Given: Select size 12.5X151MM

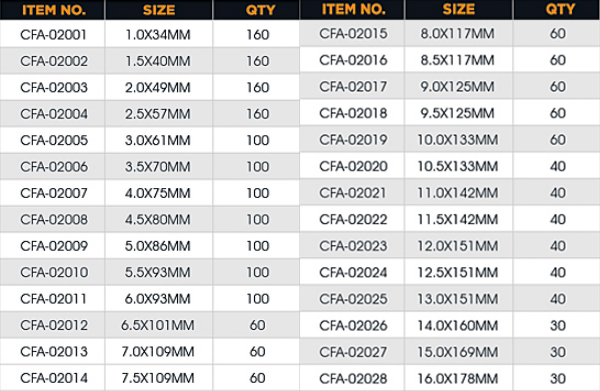Looking at the screenshot, I should click(x=458, y=272).
